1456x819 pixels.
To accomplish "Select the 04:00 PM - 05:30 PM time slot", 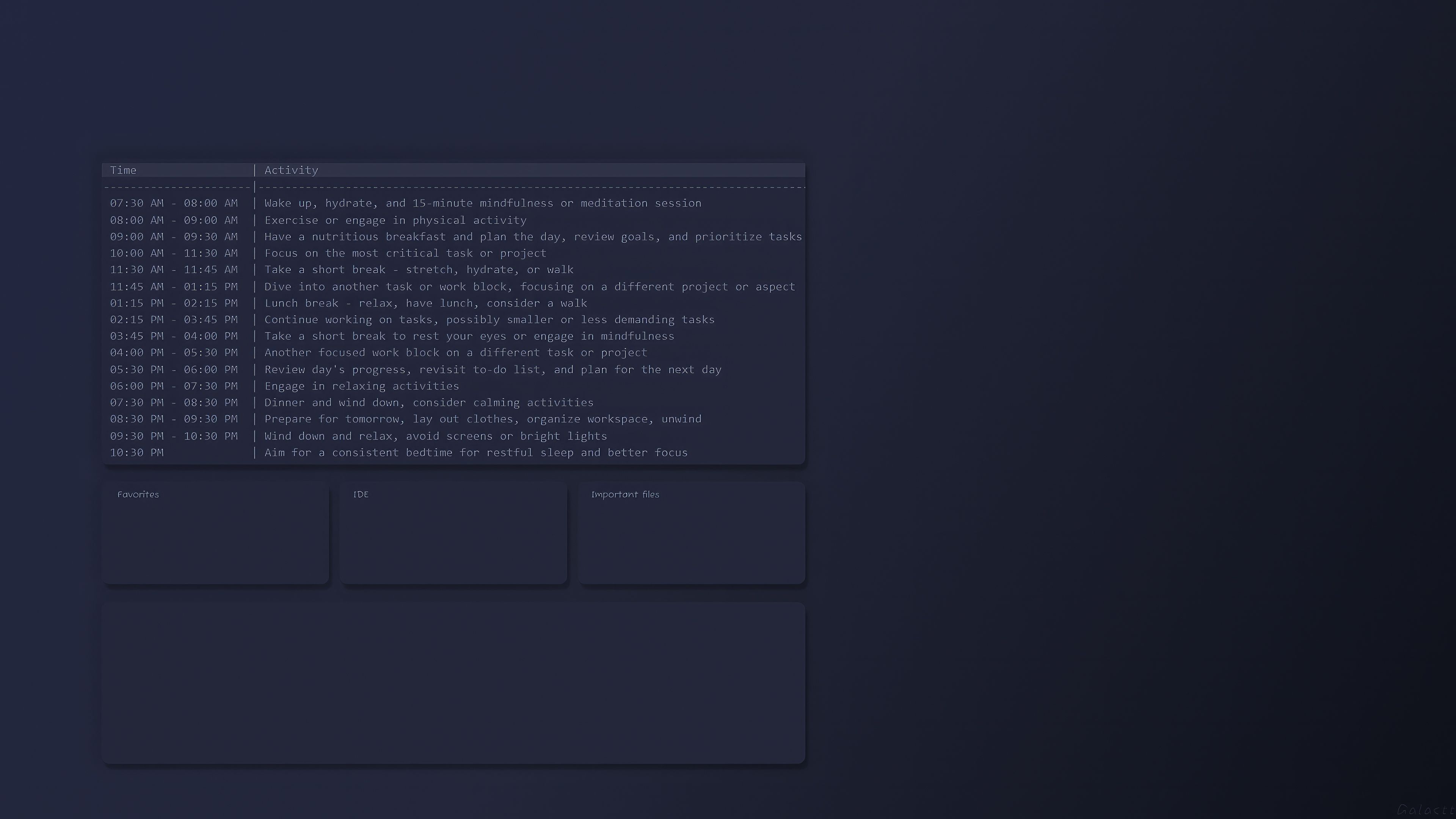I will (174, 353).
